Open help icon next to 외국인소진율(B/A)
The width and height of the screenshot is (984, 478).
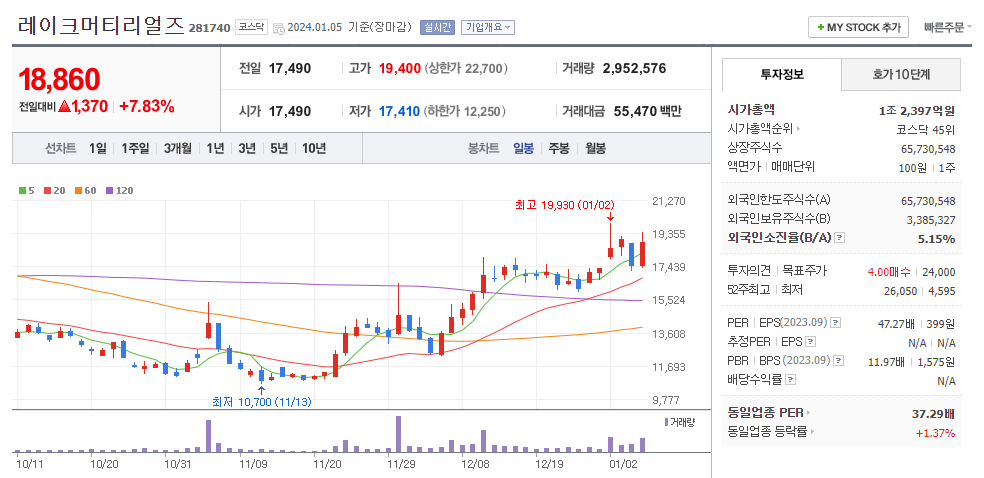click(x=840, y=238)
